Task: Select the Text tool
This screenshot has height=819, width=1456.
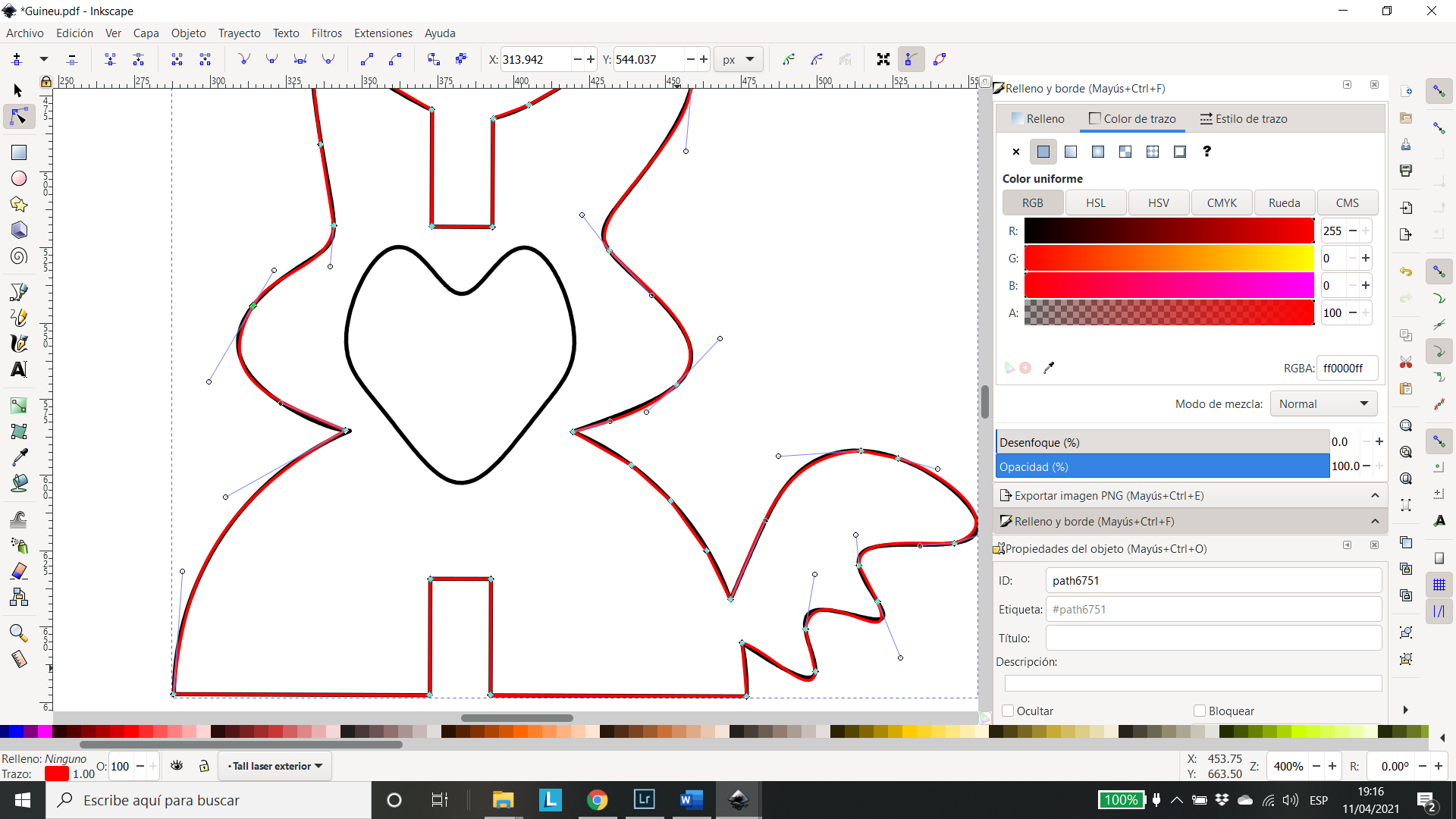Action: [18, 369]
